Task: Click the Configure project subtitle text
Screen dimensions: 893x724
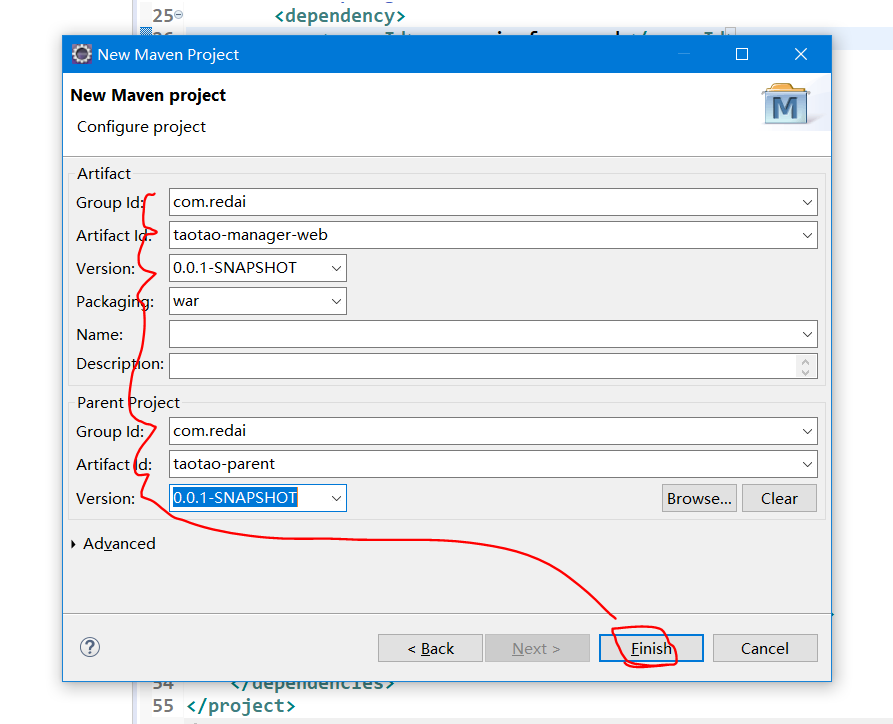Action: click(141, 126)
